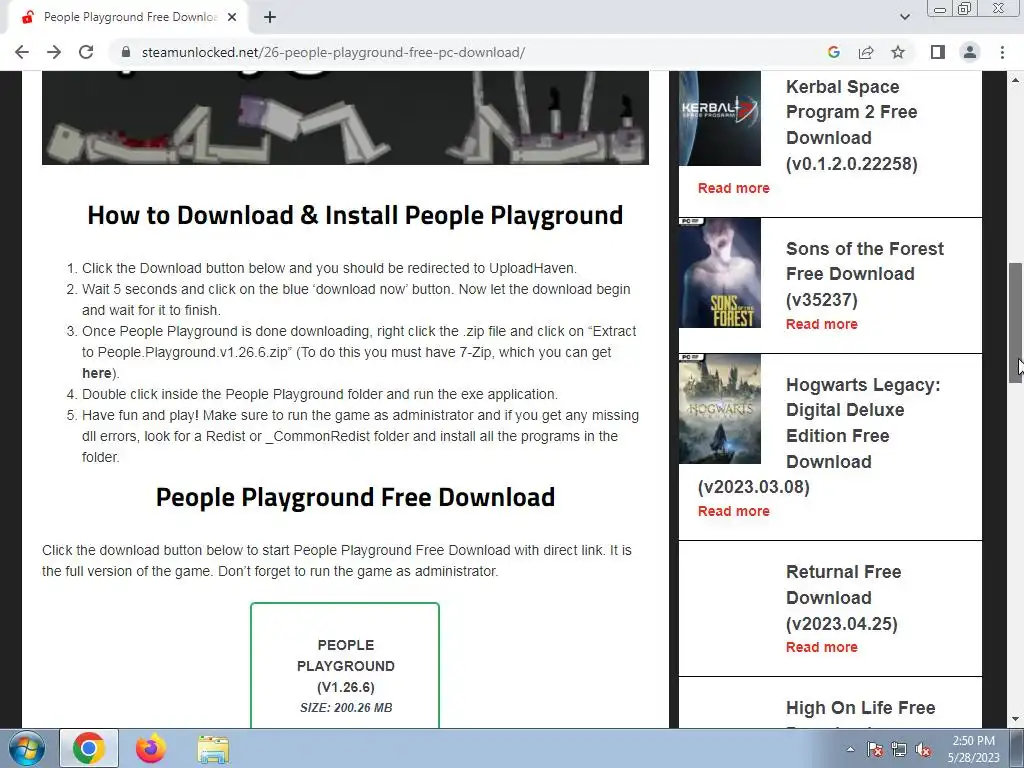Viewport: 1024px width, 768px height.
Task: Open Action Center flag icon
Action: coord(874,749)
